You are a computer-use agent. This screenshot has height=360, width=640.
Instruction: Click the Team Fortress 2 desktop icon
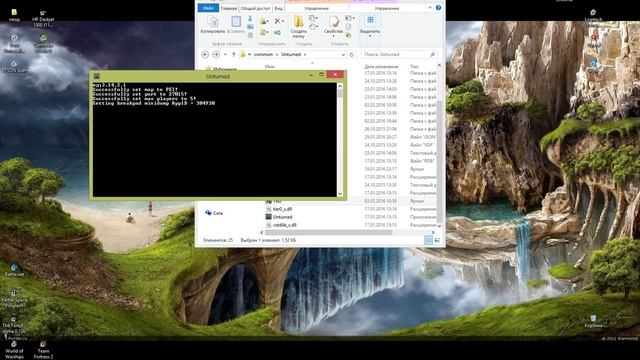pyautogui.click(x=43, y=350)
